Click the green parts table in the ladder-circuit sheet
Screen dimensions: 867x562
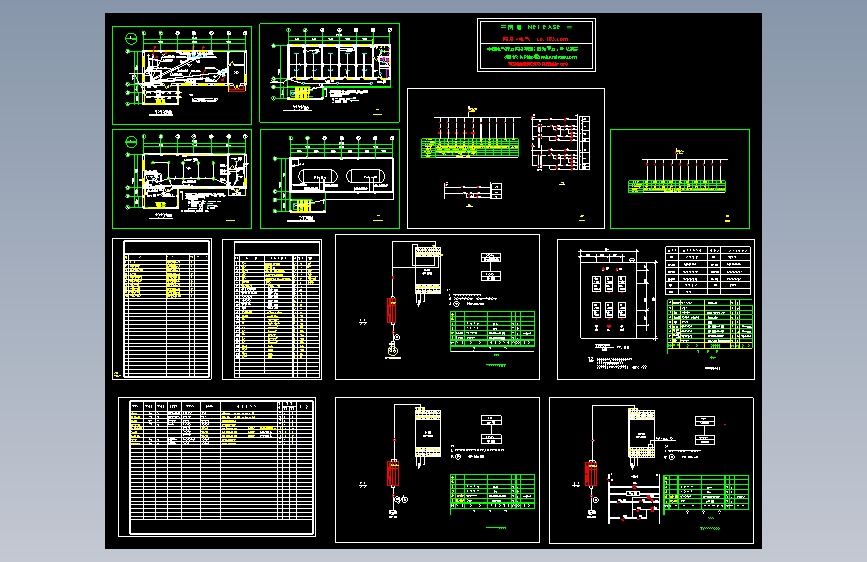706,492
